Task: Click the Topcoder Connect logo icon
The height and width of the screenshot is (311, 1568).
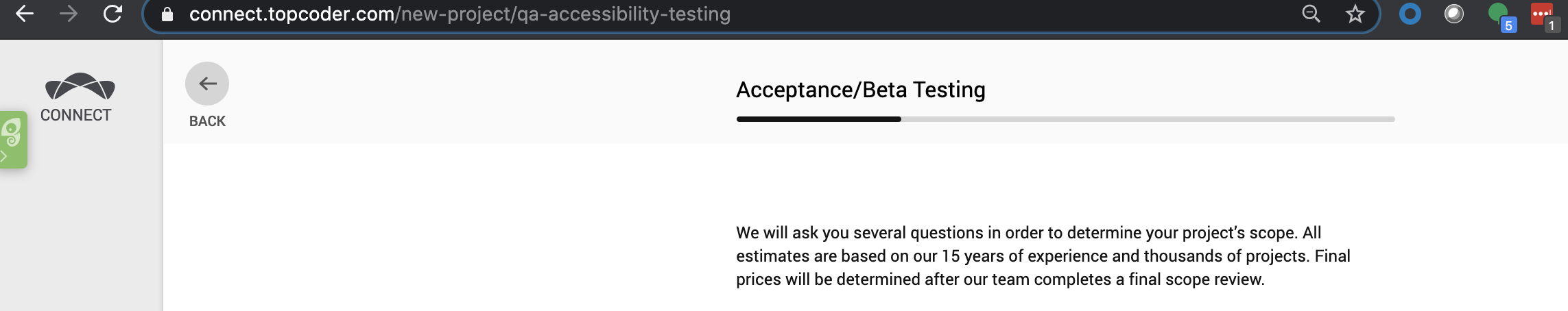Action: 80,87
